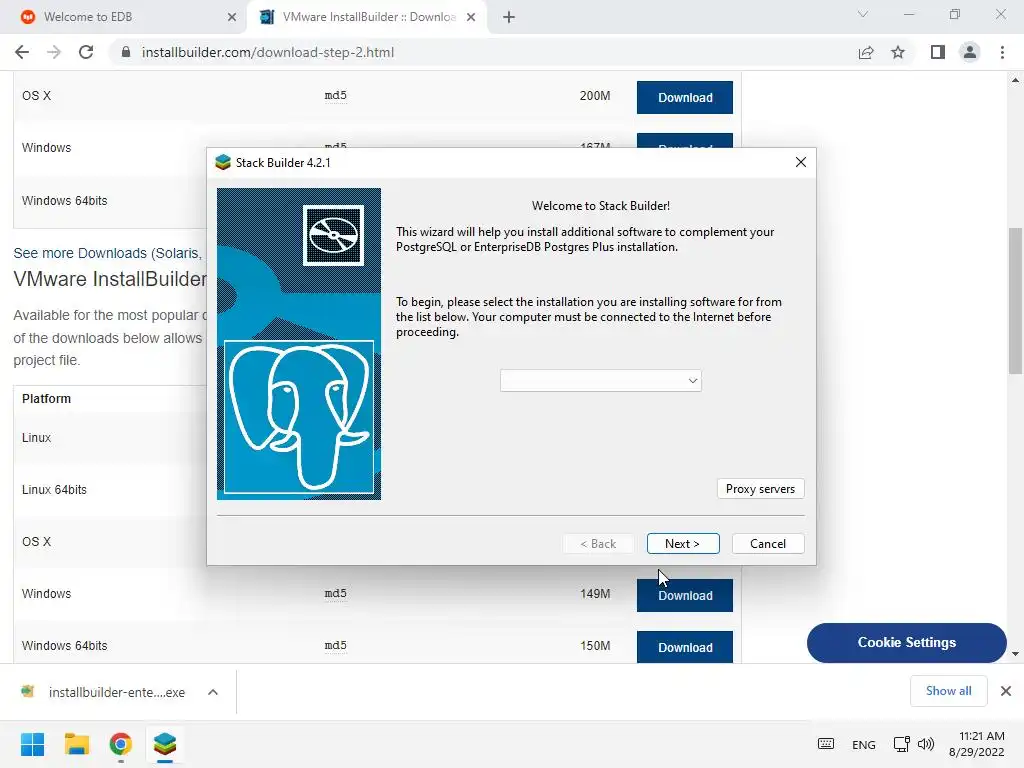Go forward in browser history

pyautogui.click(x=54, y=52)
